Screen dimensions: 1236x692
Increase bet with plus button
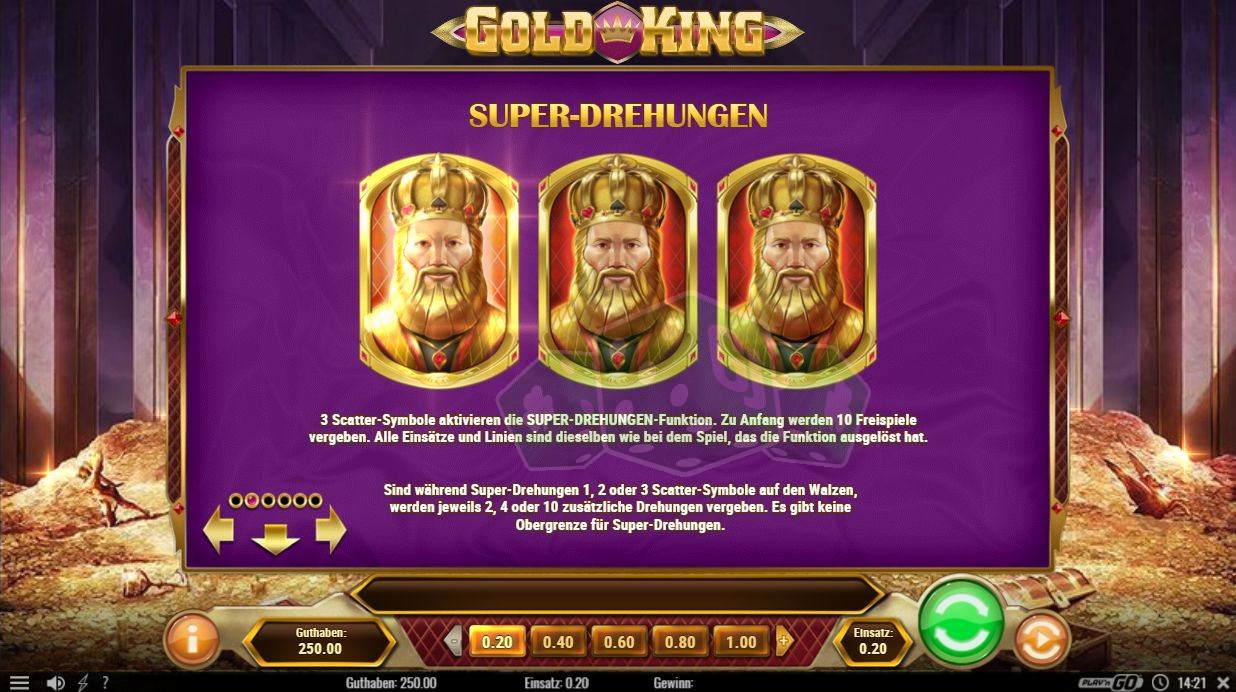[783, 641]
